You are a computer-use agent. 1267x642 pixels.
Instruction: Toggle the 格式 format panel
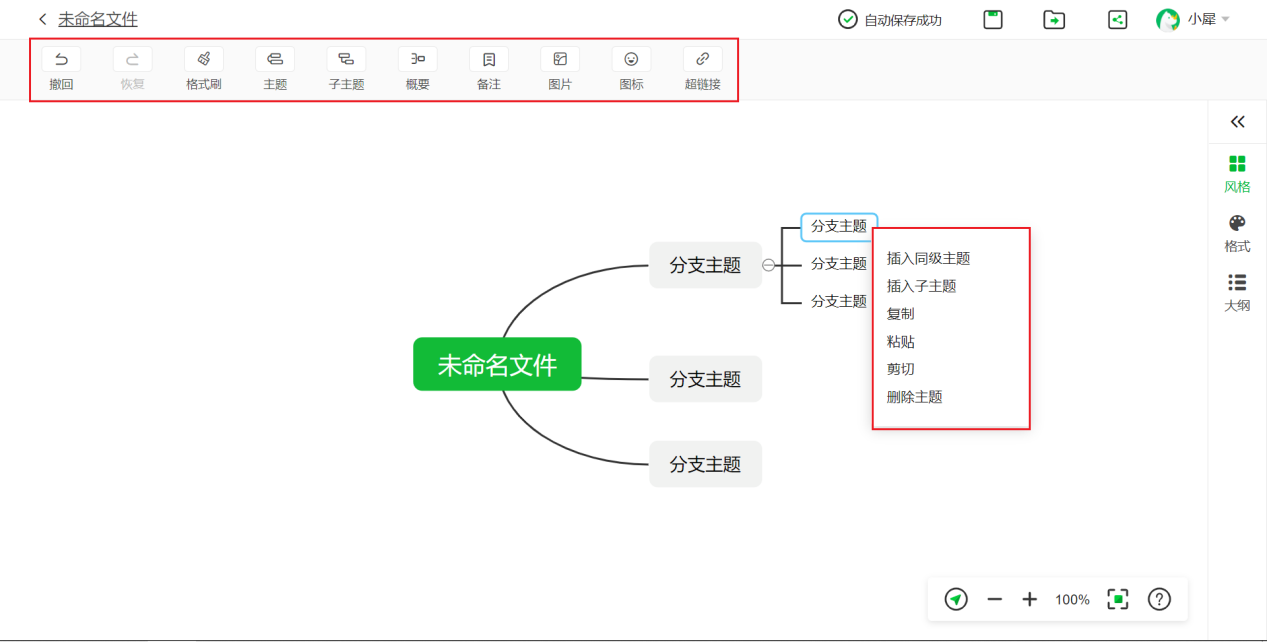[1237, 232]
